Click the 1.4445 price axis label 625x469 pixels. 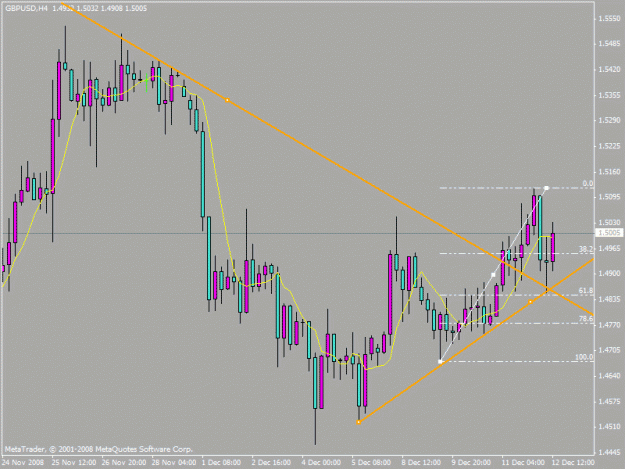[x=609, y=453]
